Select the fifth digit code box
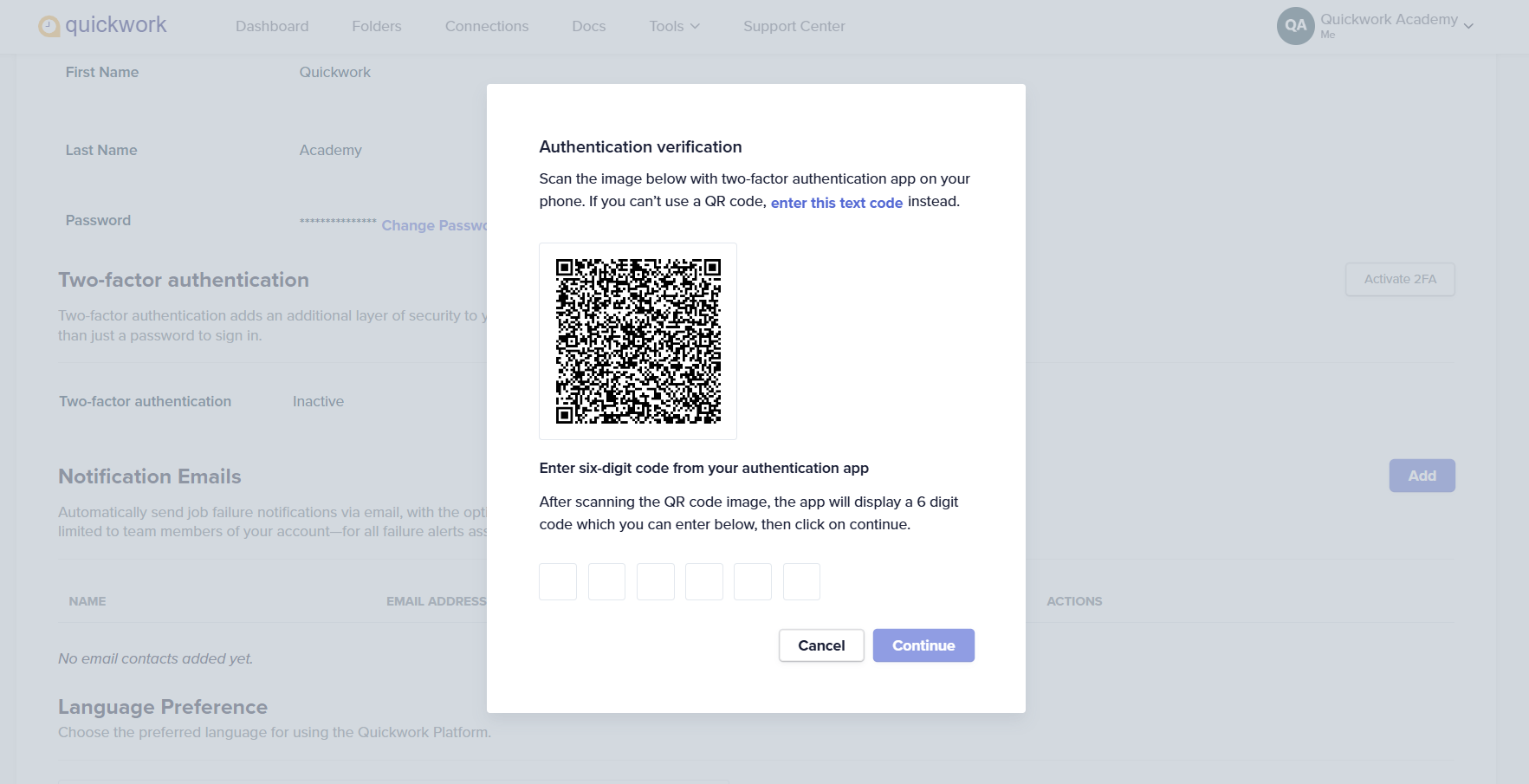Viewport: 1529px width, 784px height. click(x=753, y=581)
